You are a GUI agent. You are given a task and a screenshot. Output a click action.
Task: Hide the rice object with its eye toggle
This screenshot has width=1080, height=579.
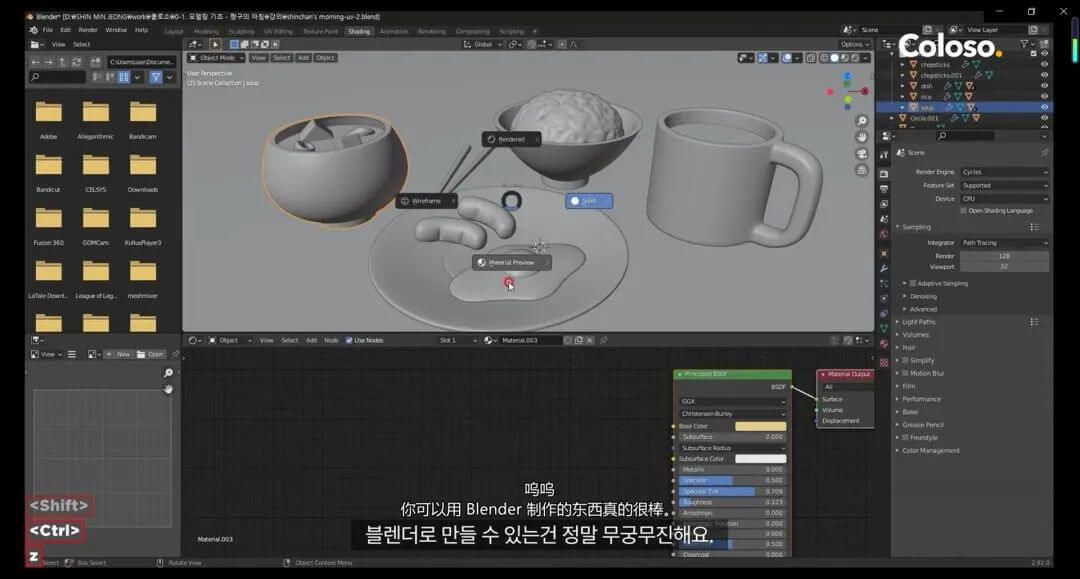[x=1044, y=96]
